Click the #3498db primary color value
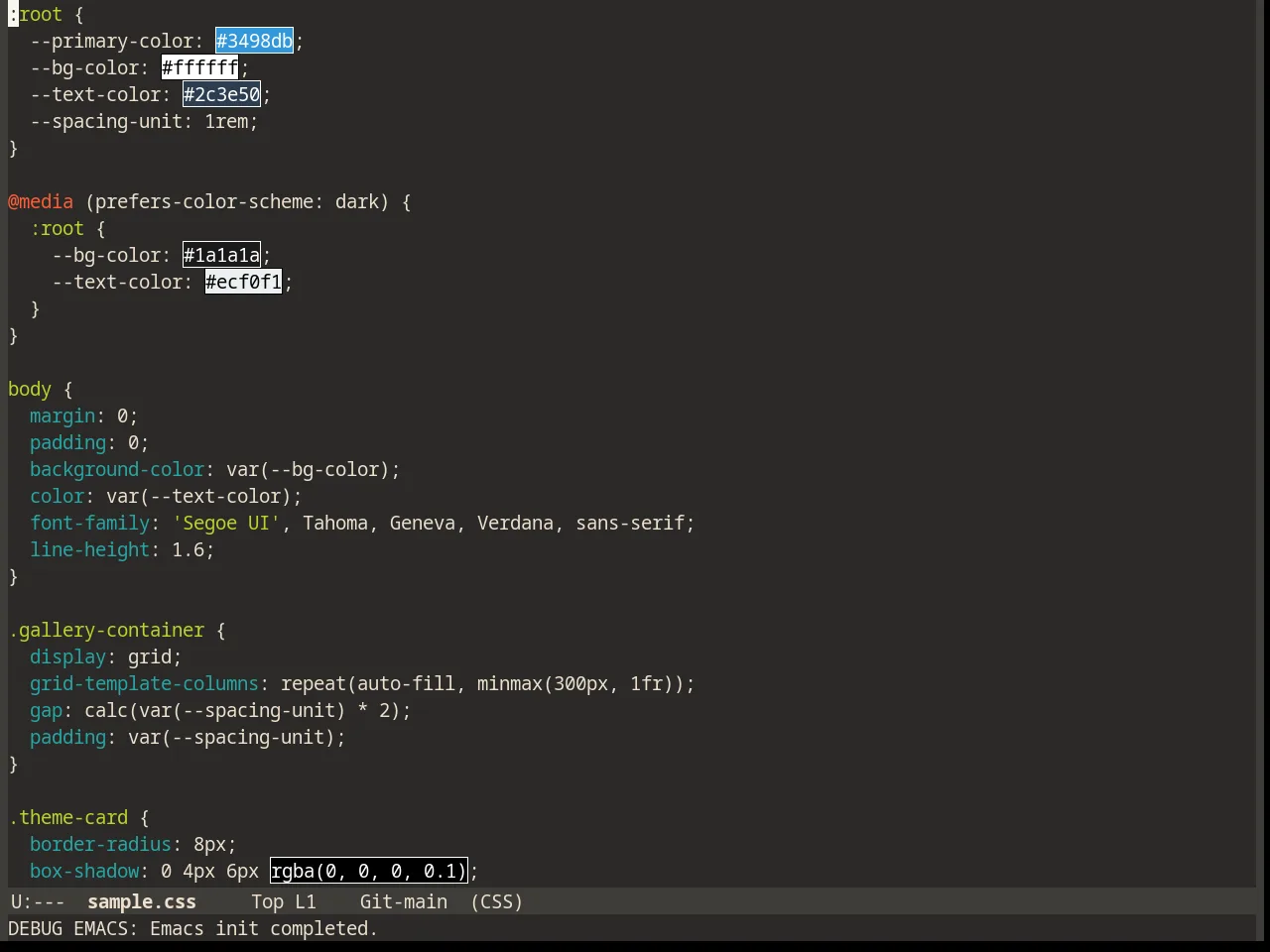Image resolution: width=1270 pixels, height=952 pixels. 254,41
